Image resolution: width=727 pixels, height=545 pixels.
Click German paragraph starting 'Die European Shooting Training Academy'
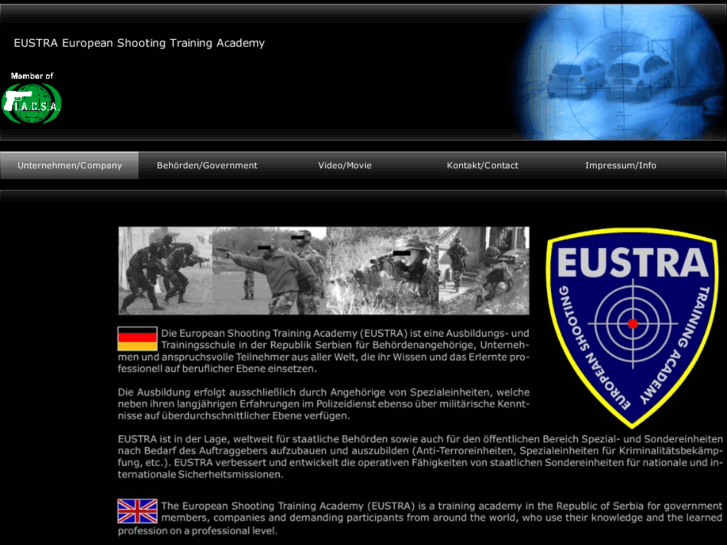tap(324, 351)
